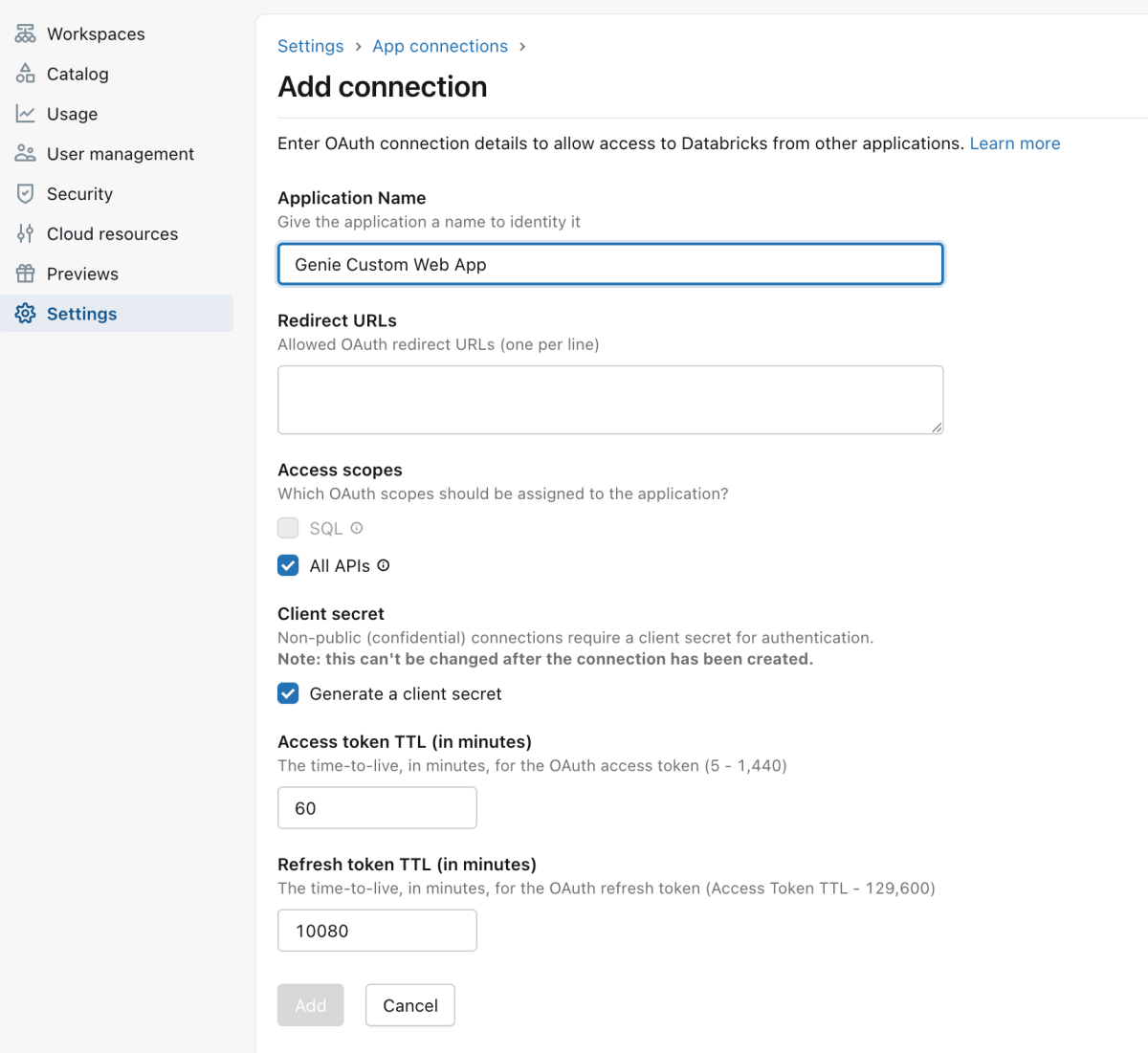Click the Add button

[x=310, y=1004]
